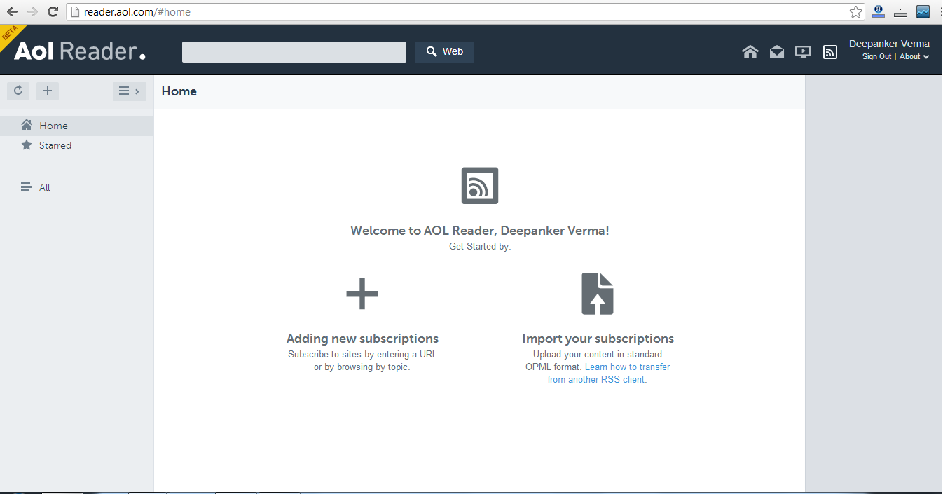
Task: Click the Sign Out link
Action: (877, 56)
